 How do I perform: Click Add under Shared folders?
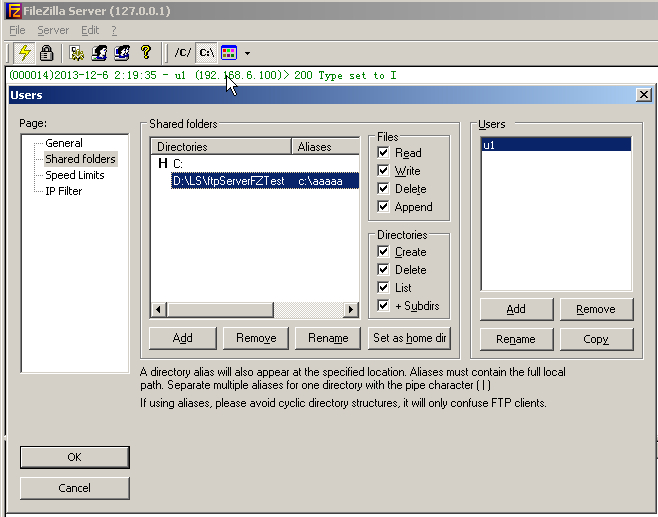pos(183,338)
